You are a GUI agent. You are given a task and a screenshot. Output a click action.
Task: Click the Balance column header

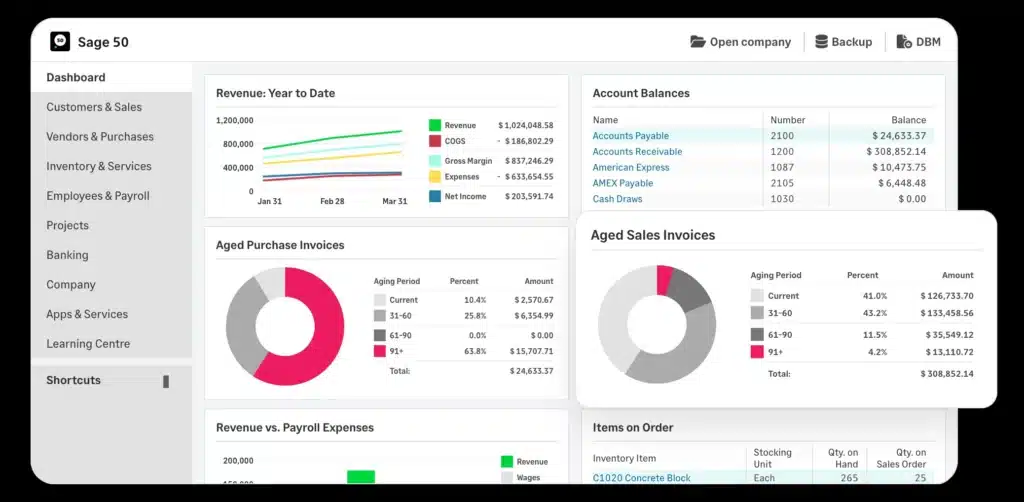pos(908,120)
